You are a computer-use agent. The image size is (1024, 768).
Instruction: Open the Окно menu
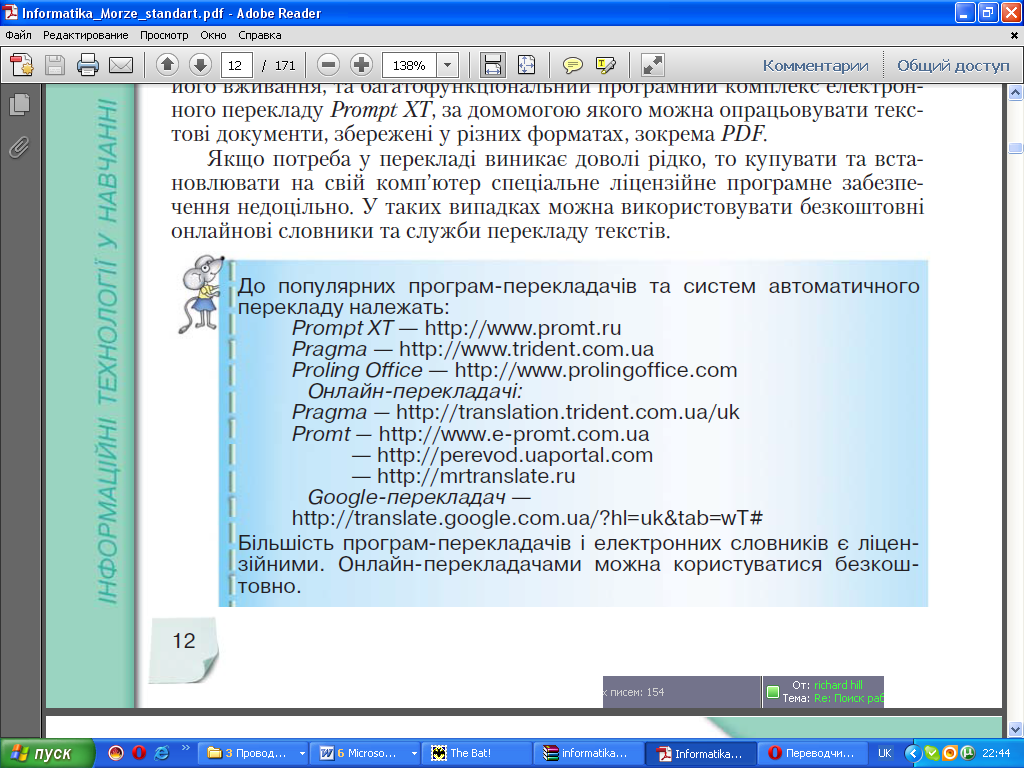(x=213, y=35)
